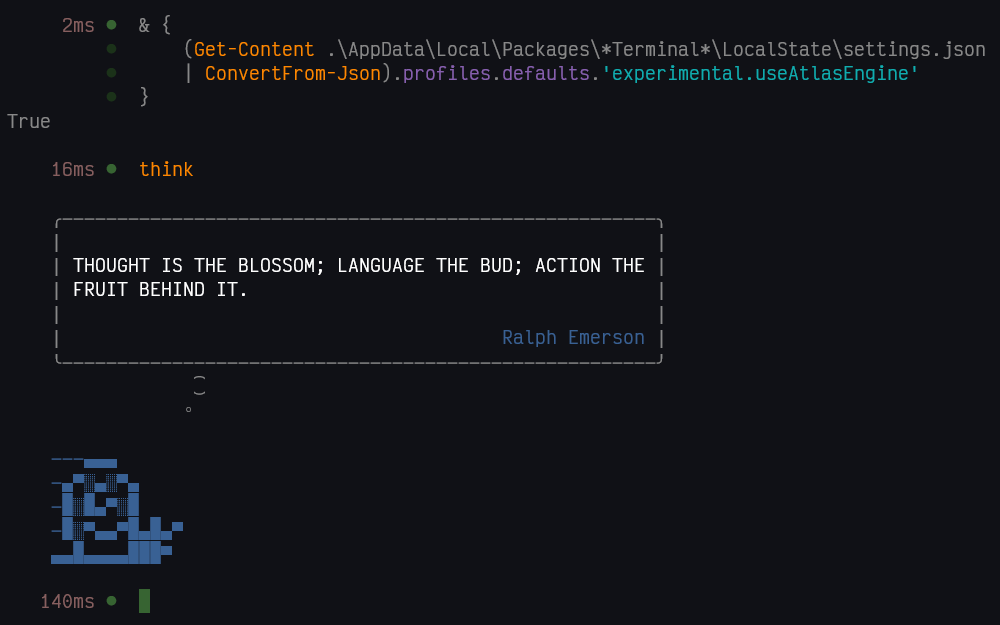The height and width of the screenshot is (625, 1000).
Task: Click the blue ASCII art figure
Action: [x=115, y=512]
